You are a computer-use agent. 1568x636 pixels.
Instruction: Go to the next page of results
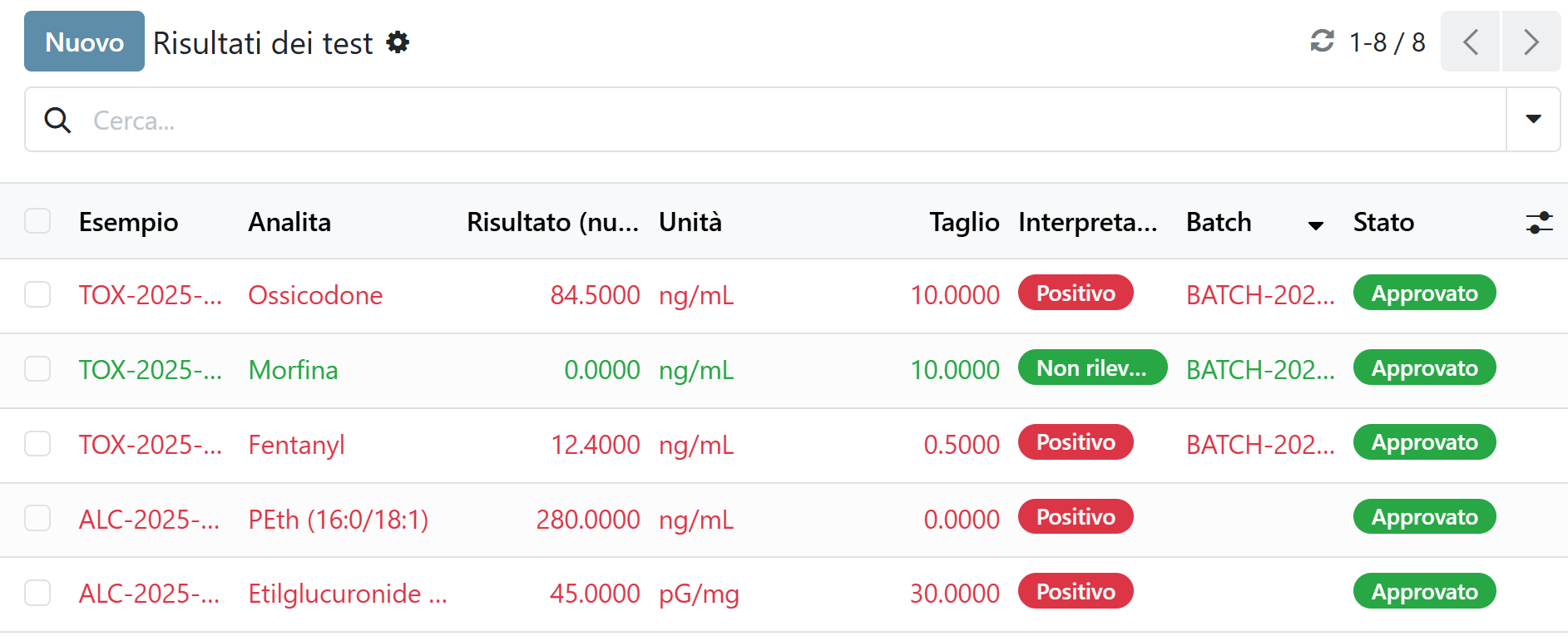pyautogui.click(x=1531, y=42)
